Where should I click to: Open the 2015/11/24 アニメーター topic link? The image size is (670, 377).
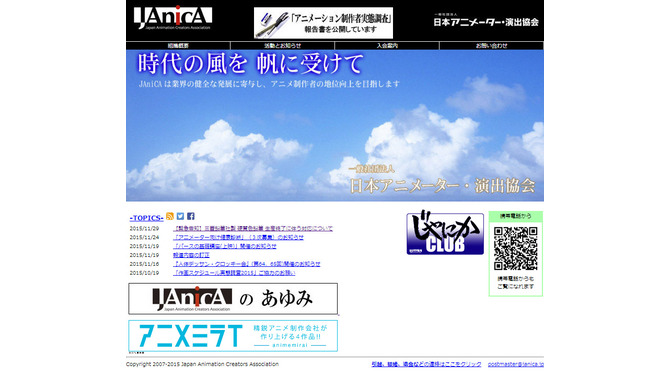click(x=238, y=237)
